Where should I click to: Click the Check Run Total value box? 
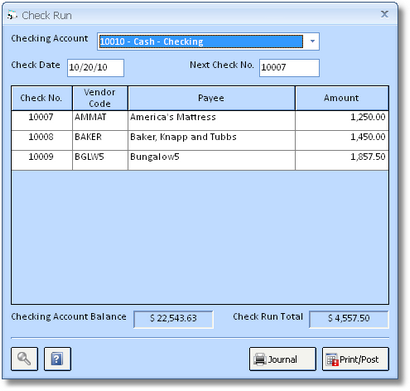click(349, 319)
